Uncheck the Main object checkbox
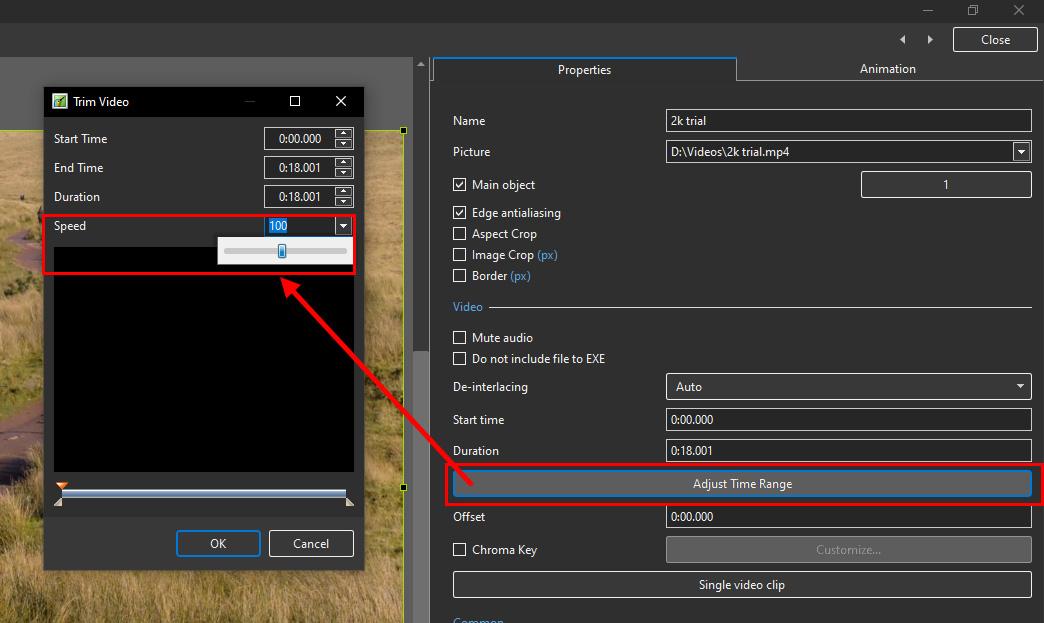Viewport: 1044px width, 623px height. point(460,185)
